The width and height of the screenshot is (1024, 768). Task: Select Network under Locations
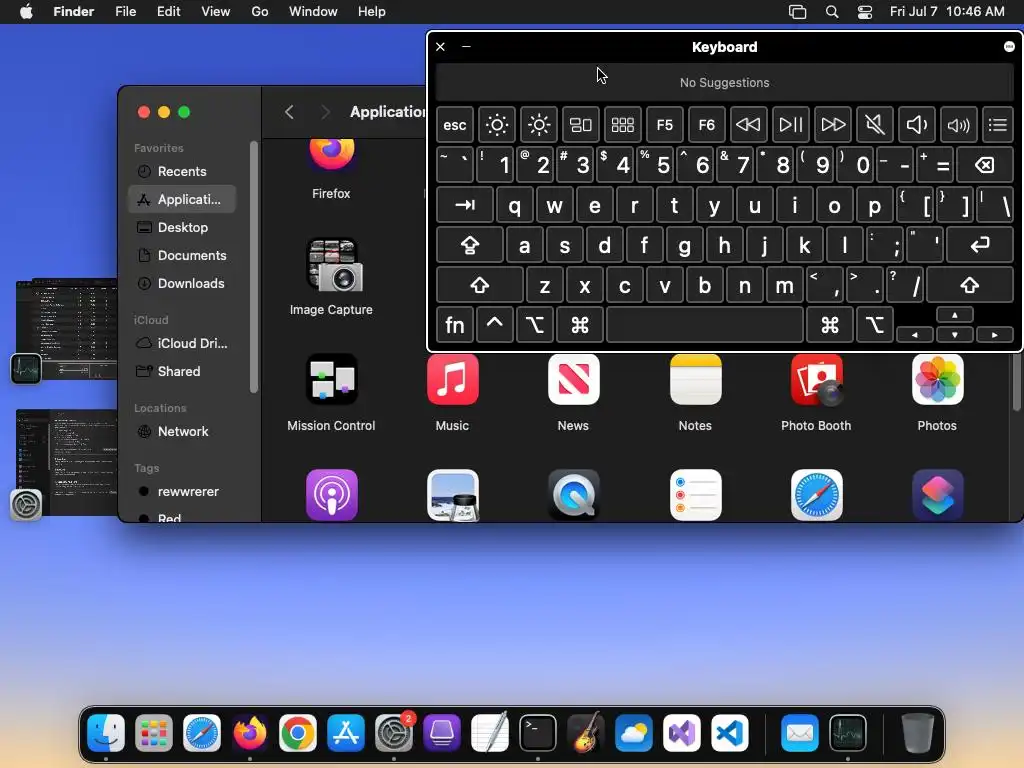click(182, 432)
